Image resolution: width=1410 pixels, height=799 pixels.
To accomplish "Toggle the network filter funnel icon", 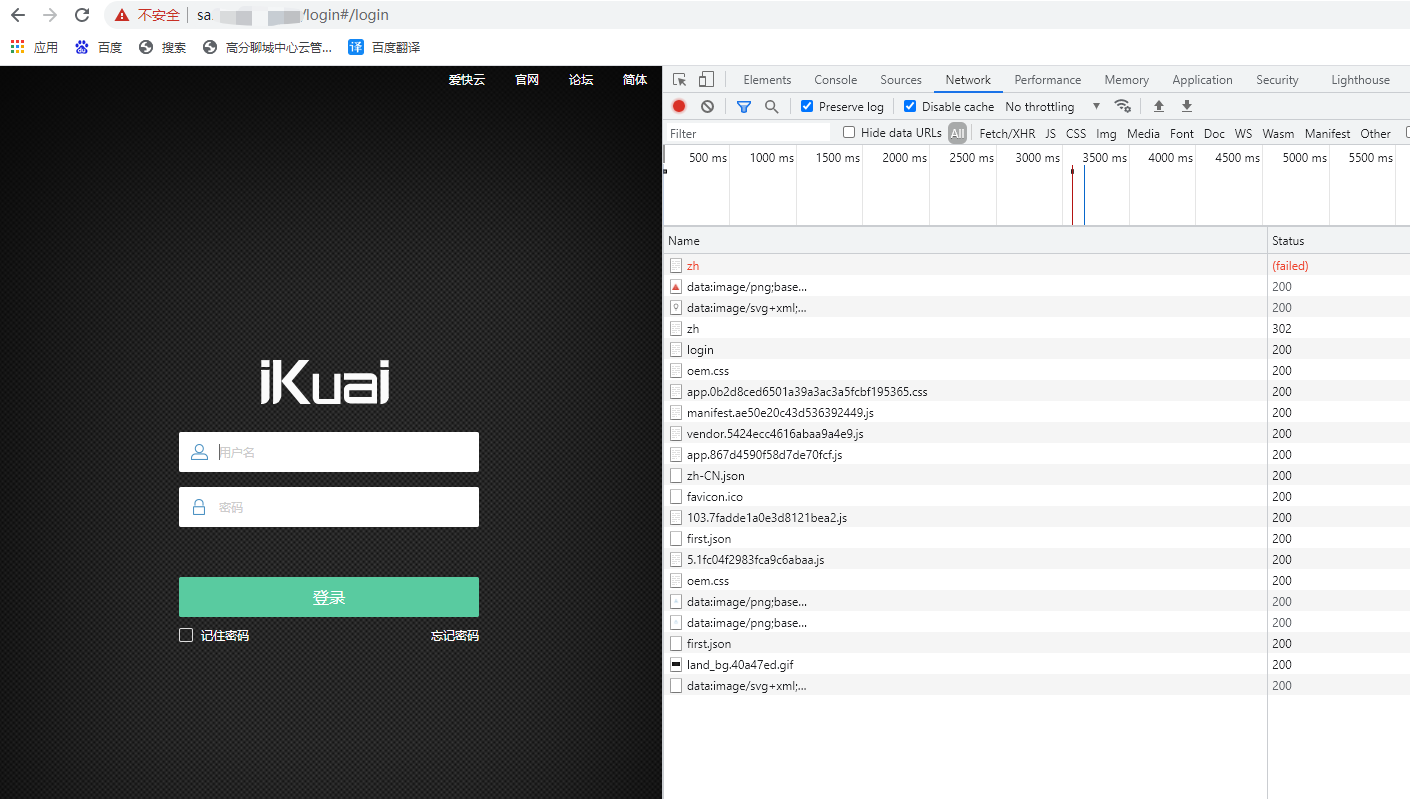I will (x=744, y=106).
